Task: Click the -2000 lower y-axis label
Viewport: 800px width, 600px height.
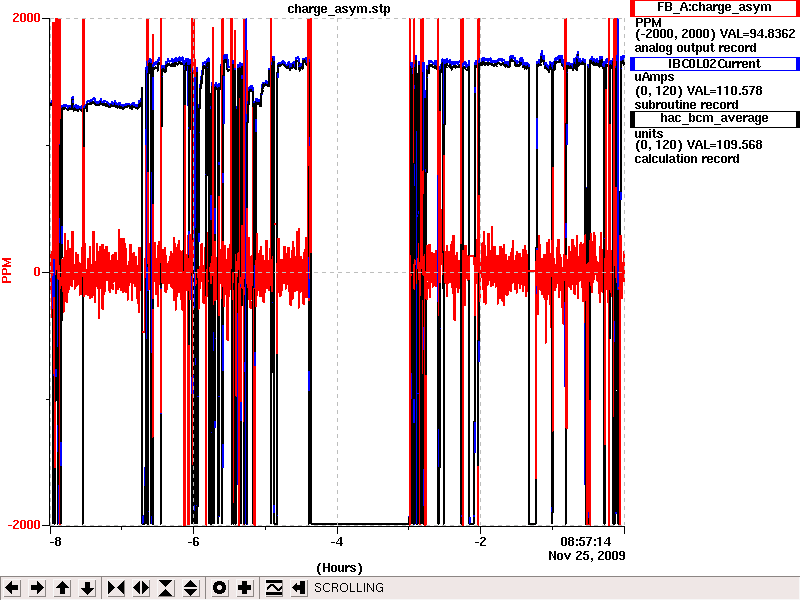Action: [x=23, y=525]
